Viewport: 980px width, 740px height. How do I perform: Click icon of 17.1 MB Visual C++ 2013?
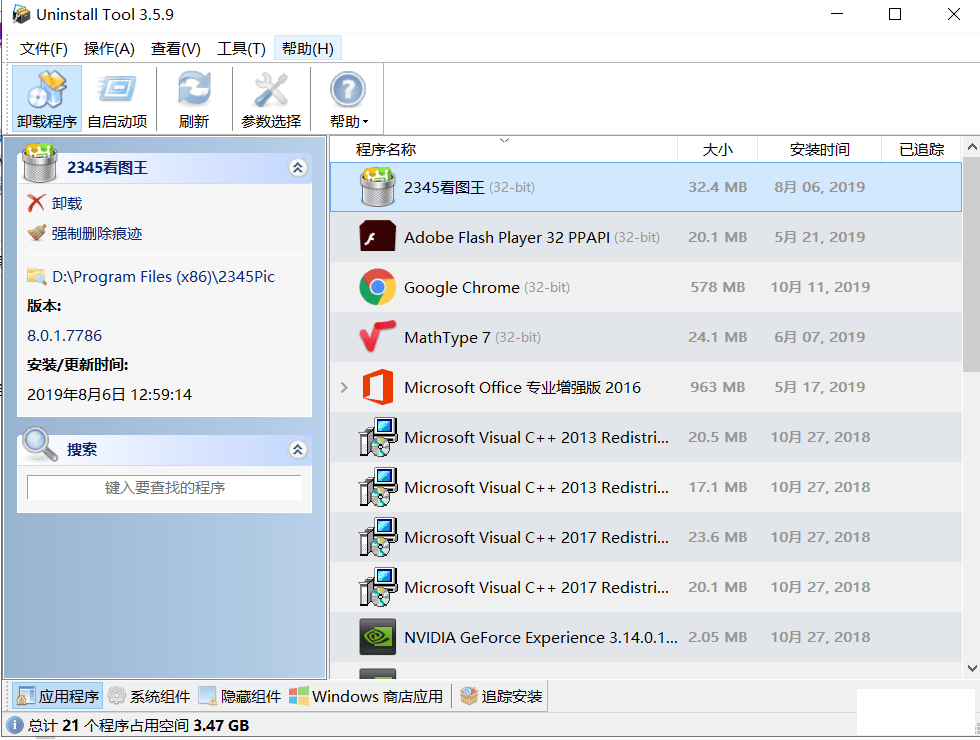(x=378, y=487)
